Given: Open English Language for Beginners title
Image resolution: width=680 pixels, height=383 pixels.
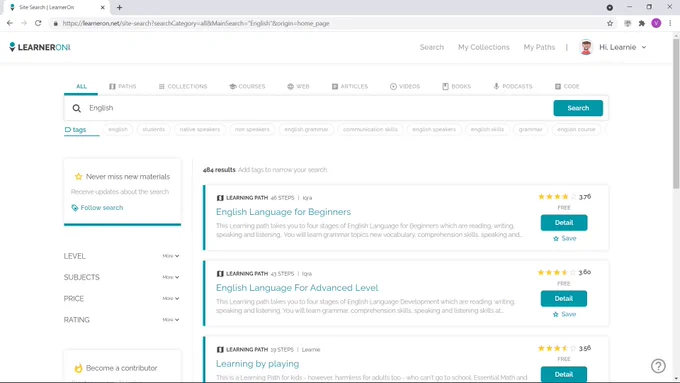Looking at the screenshot, I should [283, 212].
